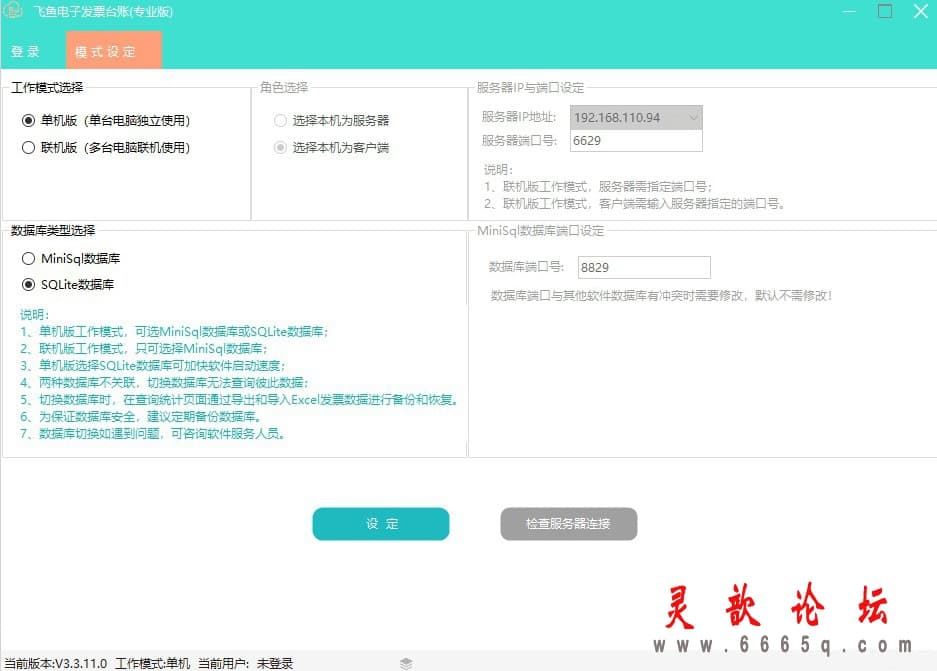Click the MiniSql数据库端口设定 group title

pos(540,231)
